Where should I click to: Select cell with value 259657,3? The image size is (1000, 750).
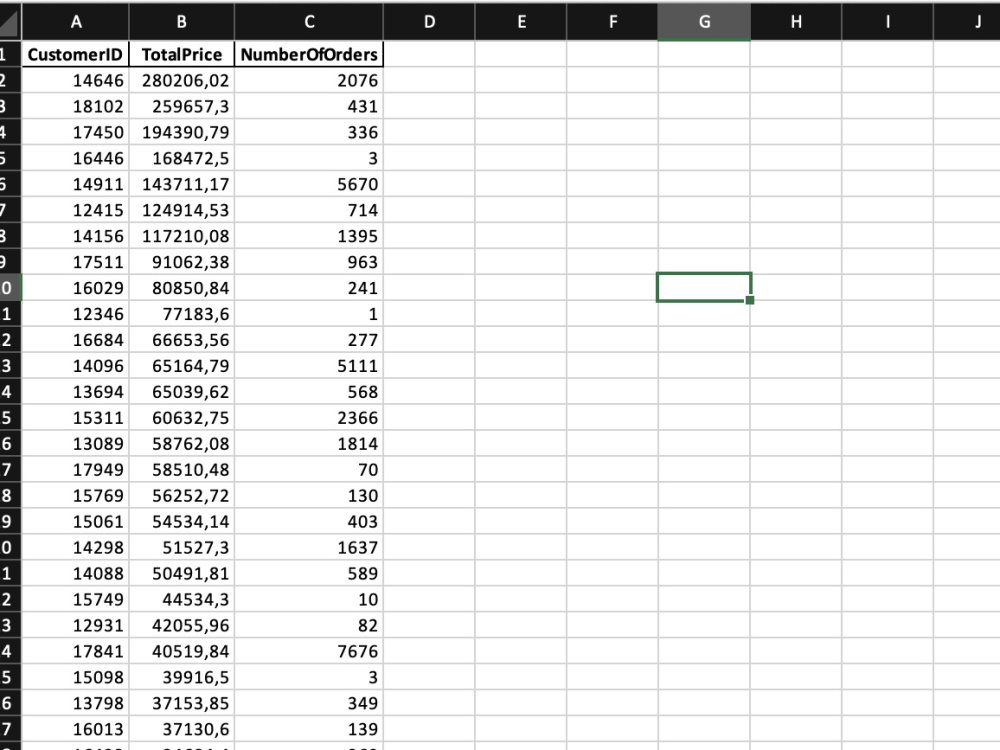[182, 107]
